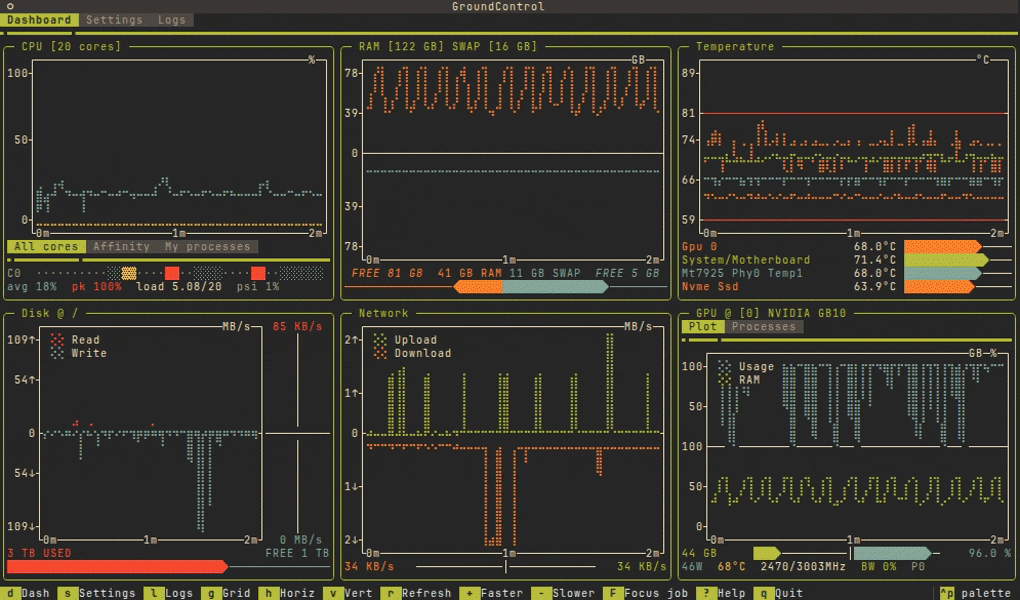Click the FREE 81 GB RAM label
This screenshot has height=600, width=1020.
(x=387, y=273)
